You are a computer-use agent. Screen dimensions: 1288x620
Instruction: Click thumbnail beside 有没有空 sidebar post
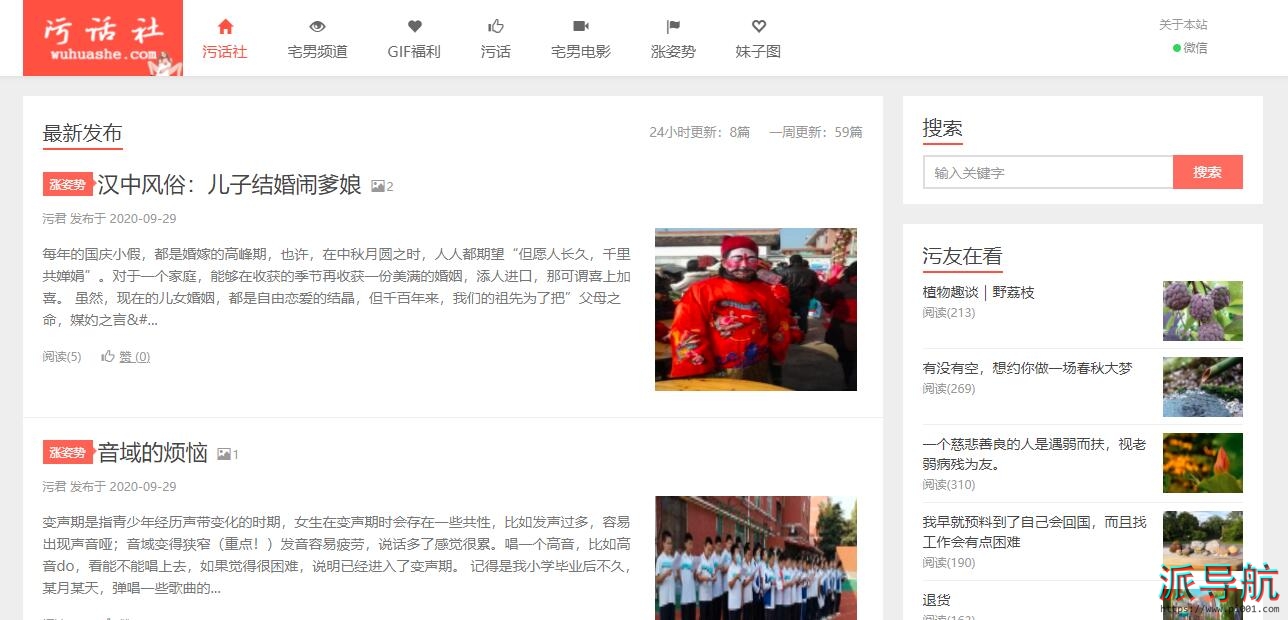(x=1203, y=387)
